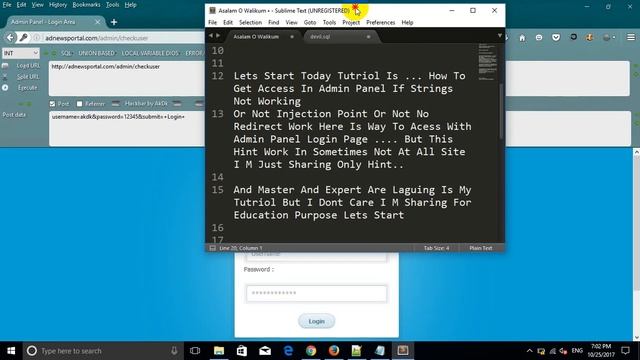This screenshot has width=640, height=360.
Task: Click the HackBar Execute icon
Action: (5, 87)
